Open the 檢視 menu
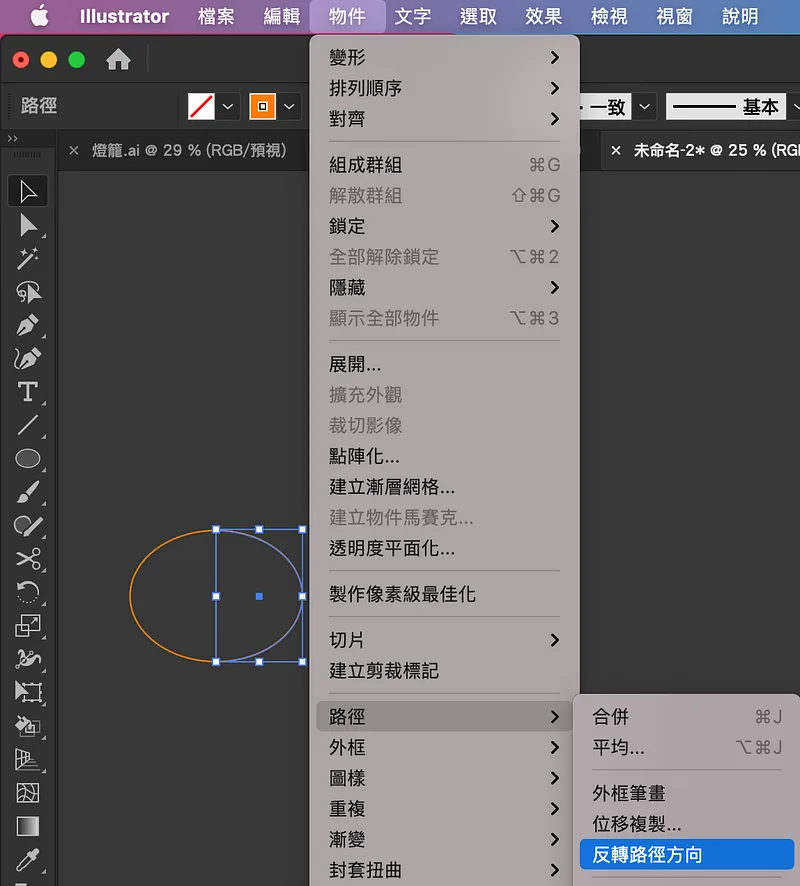The image size is (800, 886). click(609, 16)
